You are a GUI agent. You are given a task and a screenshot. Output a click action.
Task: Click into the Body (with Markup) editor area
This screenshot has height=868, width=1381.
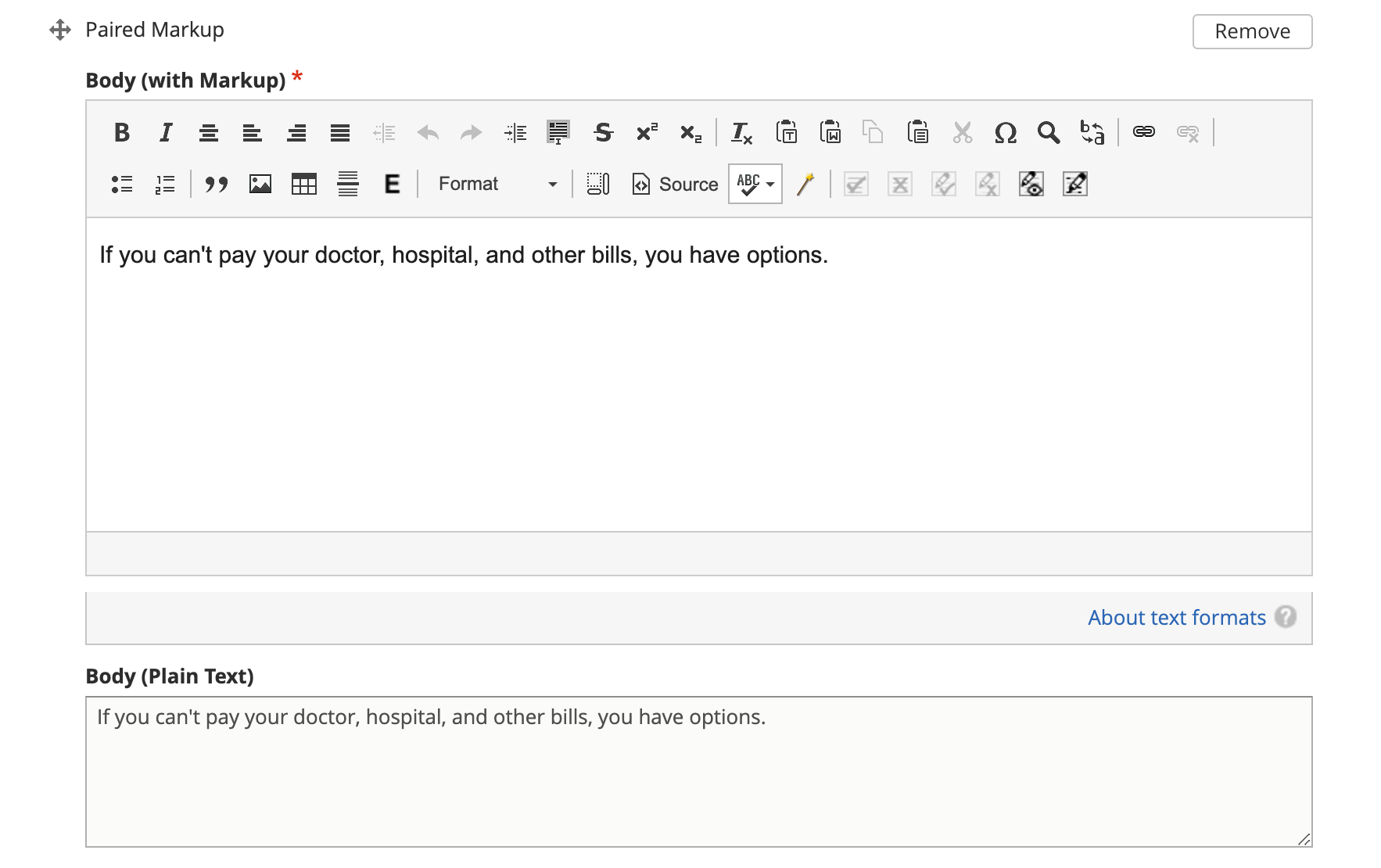pyautogui.click(x=698, y=375)
